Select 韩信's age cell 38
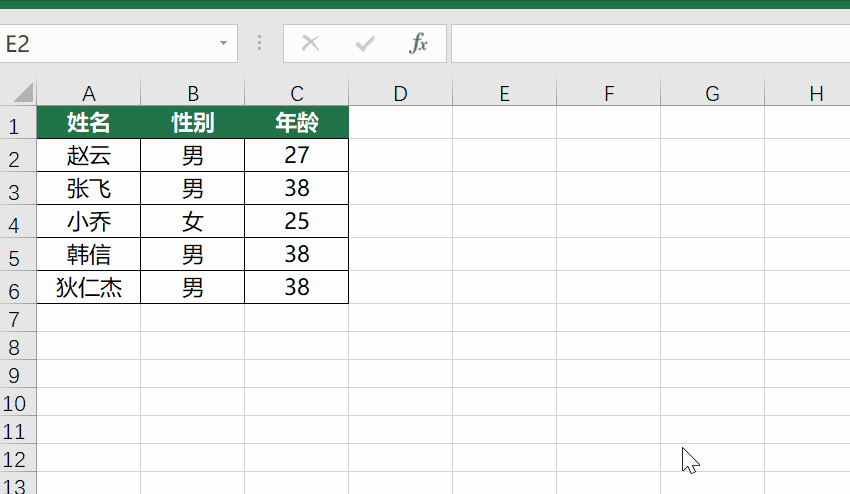Screen dimensions: 850x494 tap(297, 255)
